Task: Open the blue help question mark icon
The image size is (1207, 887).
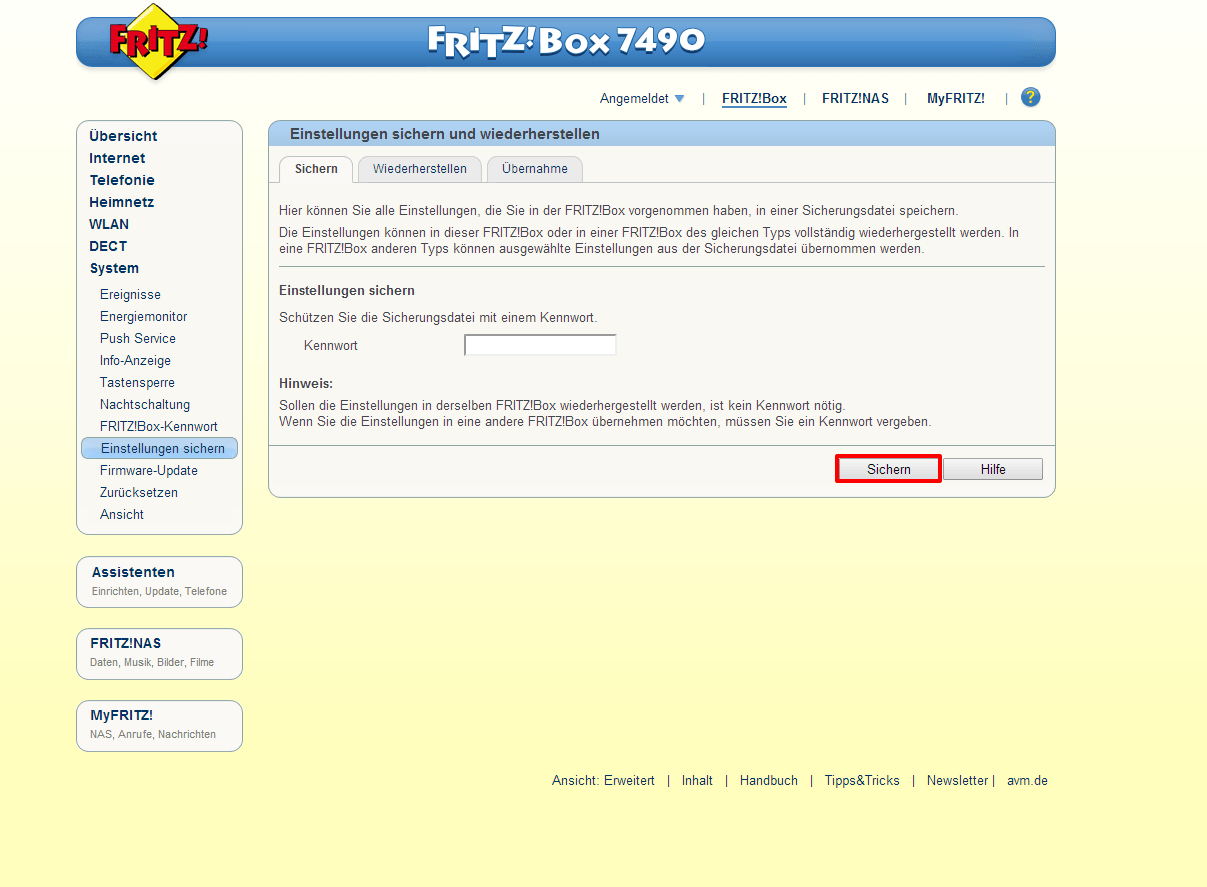Action: coord(1031,97)
